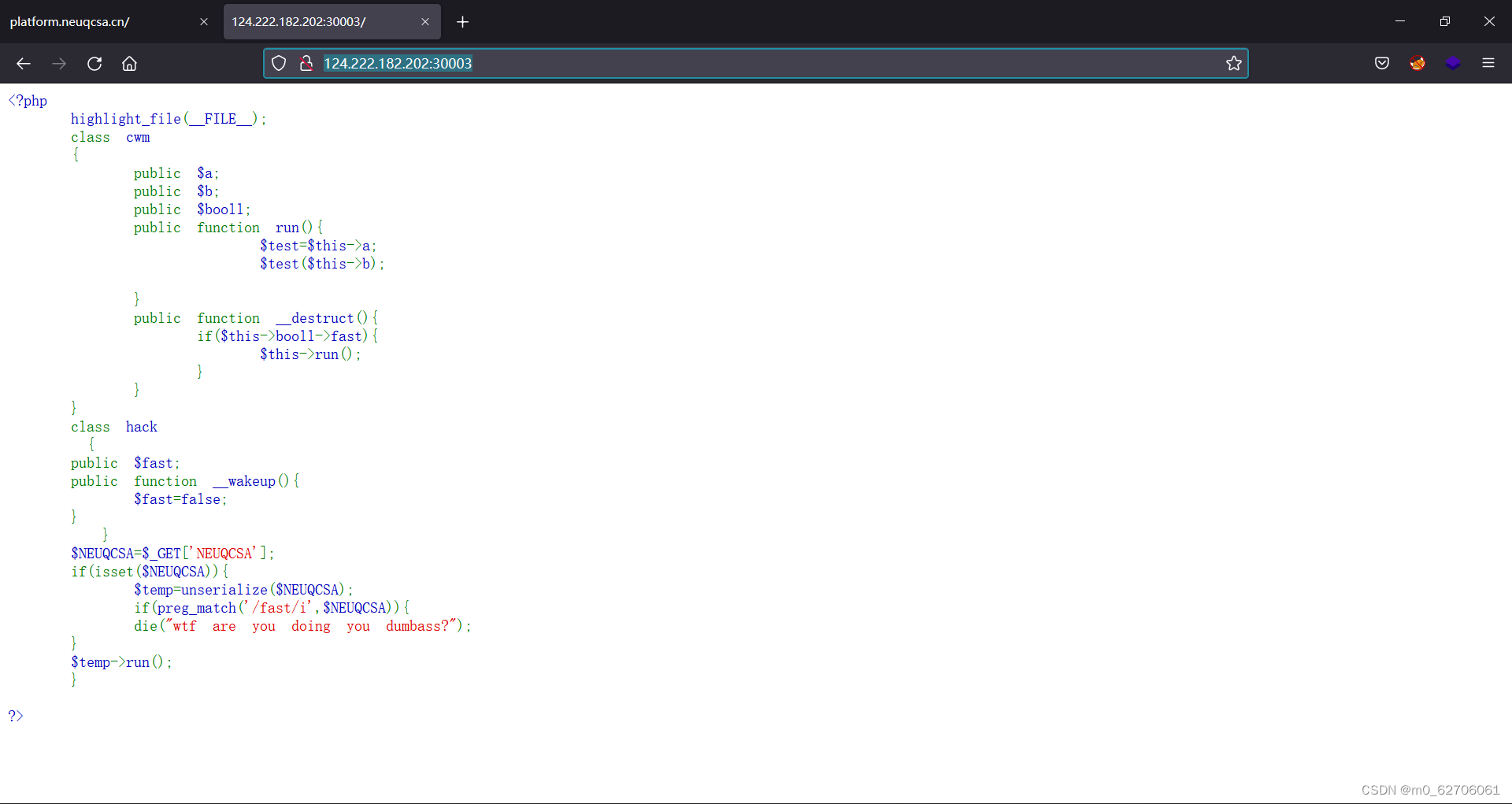This screenshot has height=804, width=1512.
Task: Click the "if($this->booll->fast){" line
Action: tap(287, 336)
